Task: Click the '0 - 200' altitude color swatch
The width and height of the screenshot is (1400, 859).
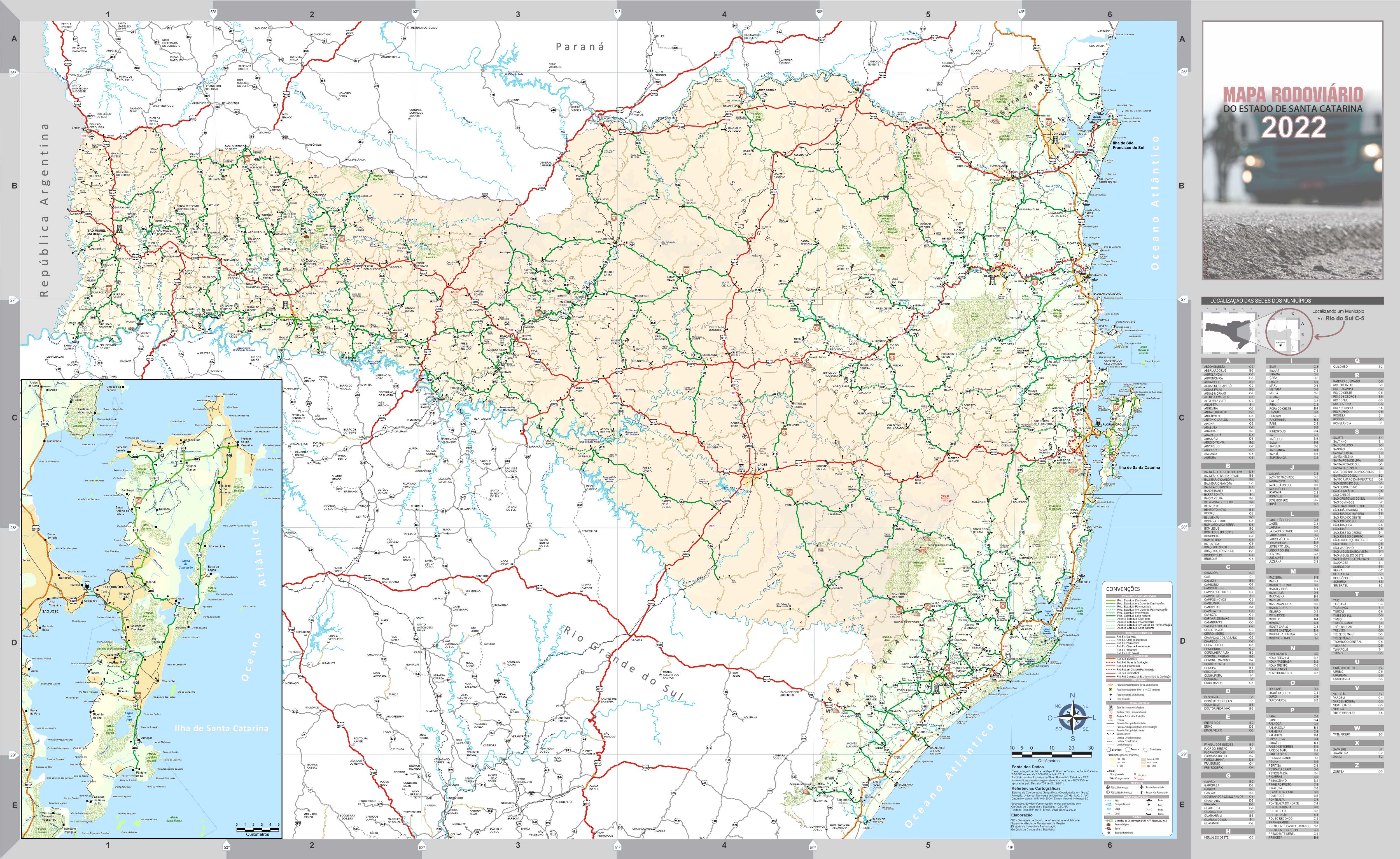Action: click(1113, 766)
